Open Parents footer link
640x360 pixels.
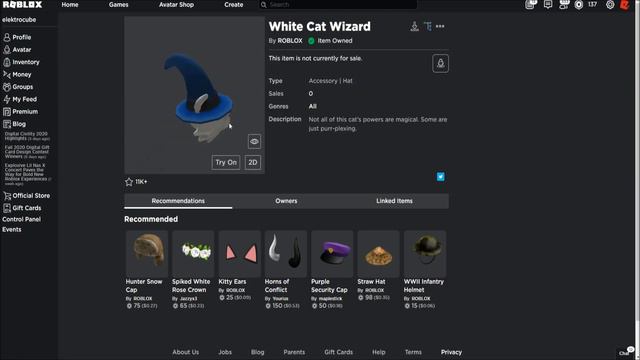[294, 352]
